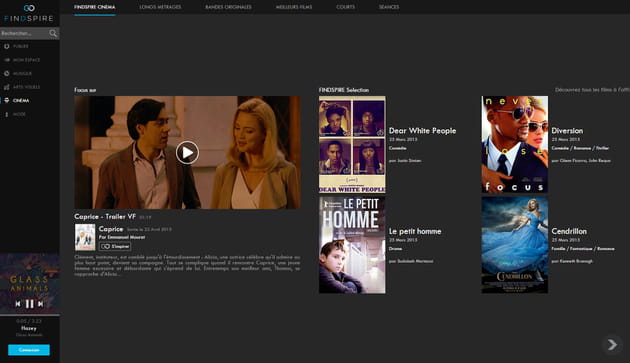The height and width of the screenshot is (363, 630).
Task: Open the Cinéma section in the sidebar
Action: [17, 100]
